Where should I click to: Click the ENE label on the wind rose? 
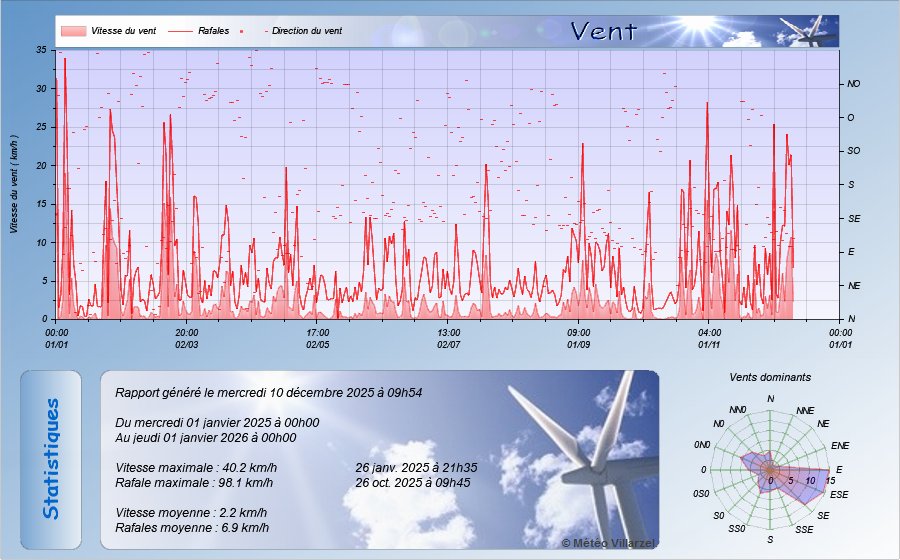840,445
